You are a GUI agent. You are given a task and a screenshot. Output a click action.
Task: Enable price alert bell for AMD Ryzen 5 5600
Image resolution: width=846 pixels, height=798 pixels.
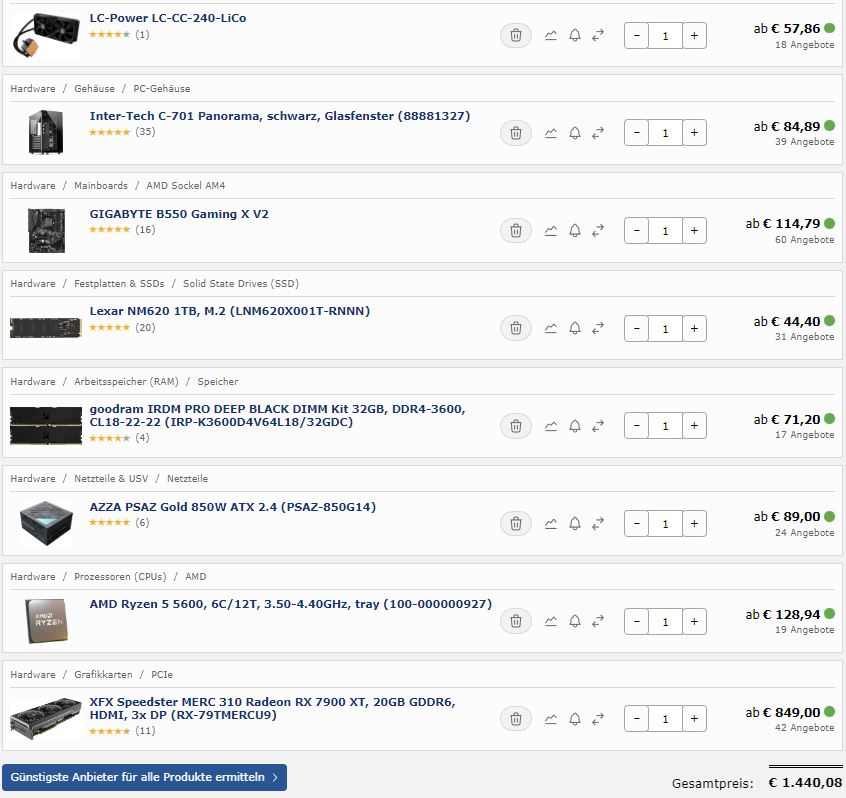pos(575,622)
